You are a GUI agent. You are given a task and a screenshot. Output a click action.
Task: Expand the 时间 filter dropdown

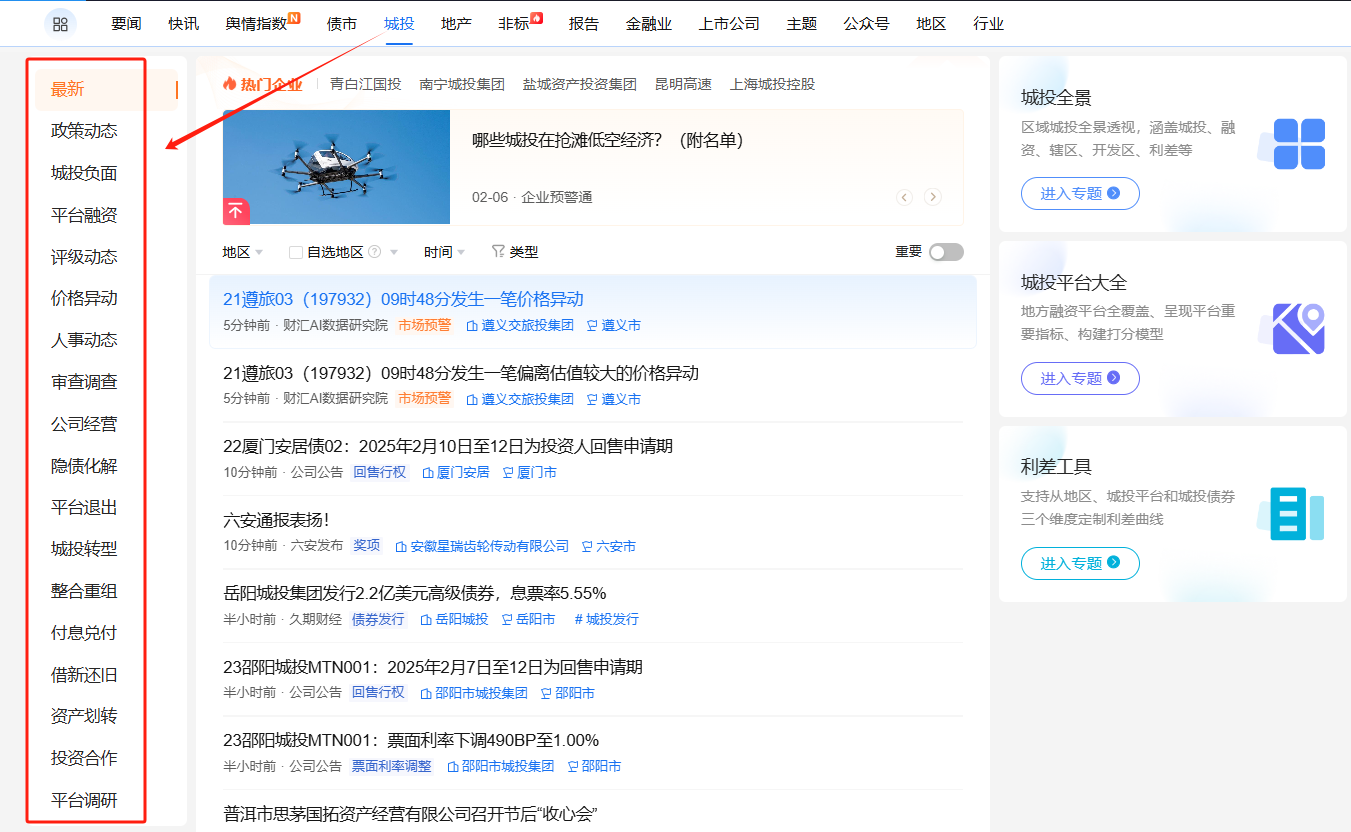point(445,252)
